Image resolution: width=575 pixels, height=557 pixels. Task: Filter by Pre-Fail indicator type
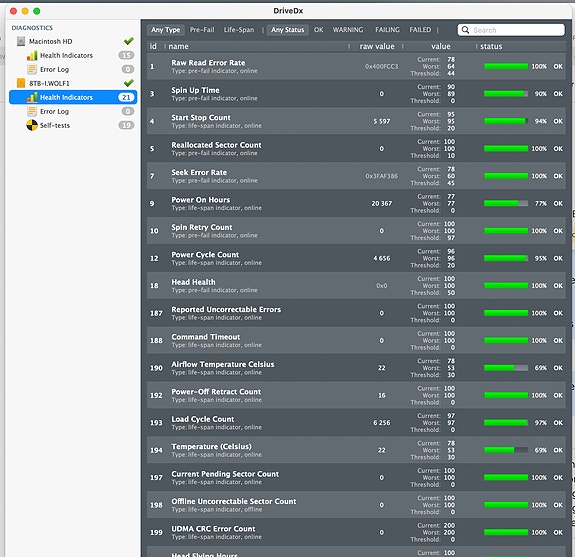point(202,30)
